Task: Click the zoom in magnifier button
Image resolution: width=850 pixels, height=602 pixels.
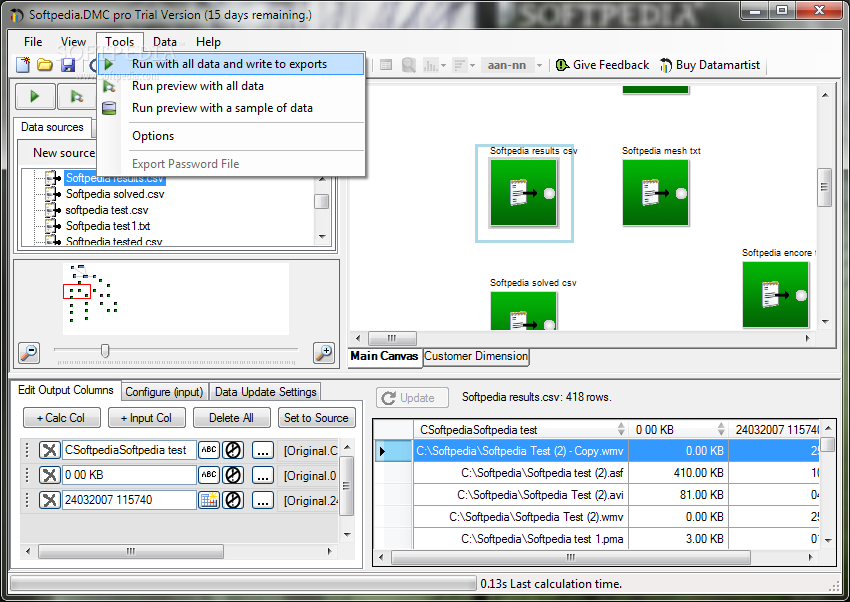Action: 324,353
